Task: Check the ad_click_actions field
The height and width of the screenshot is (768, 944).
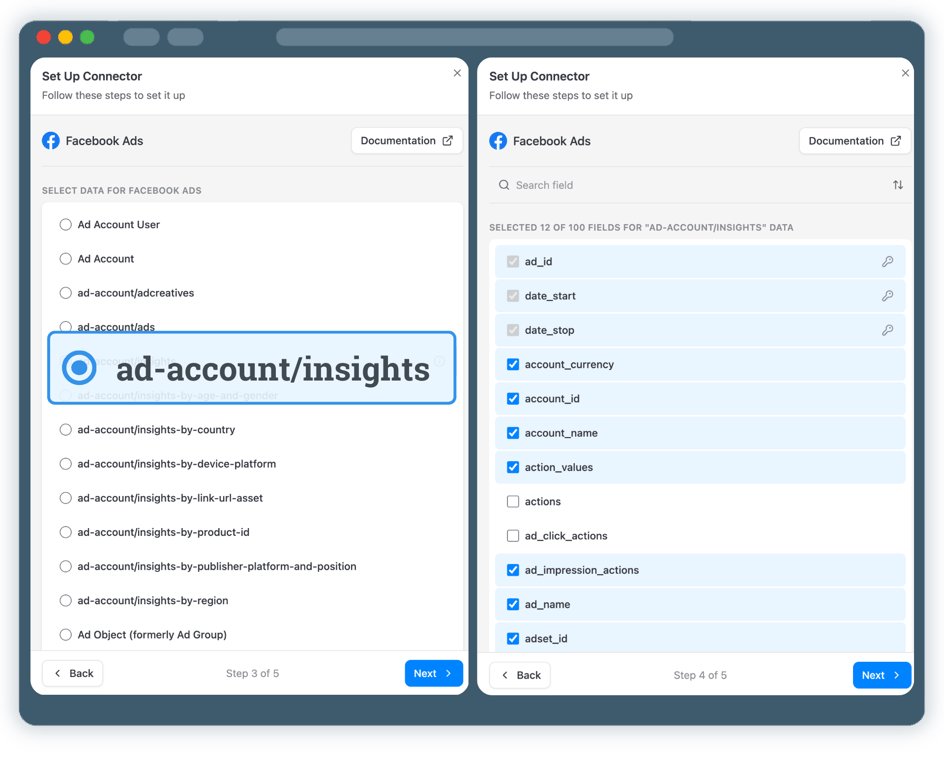Action: [513, 536]
